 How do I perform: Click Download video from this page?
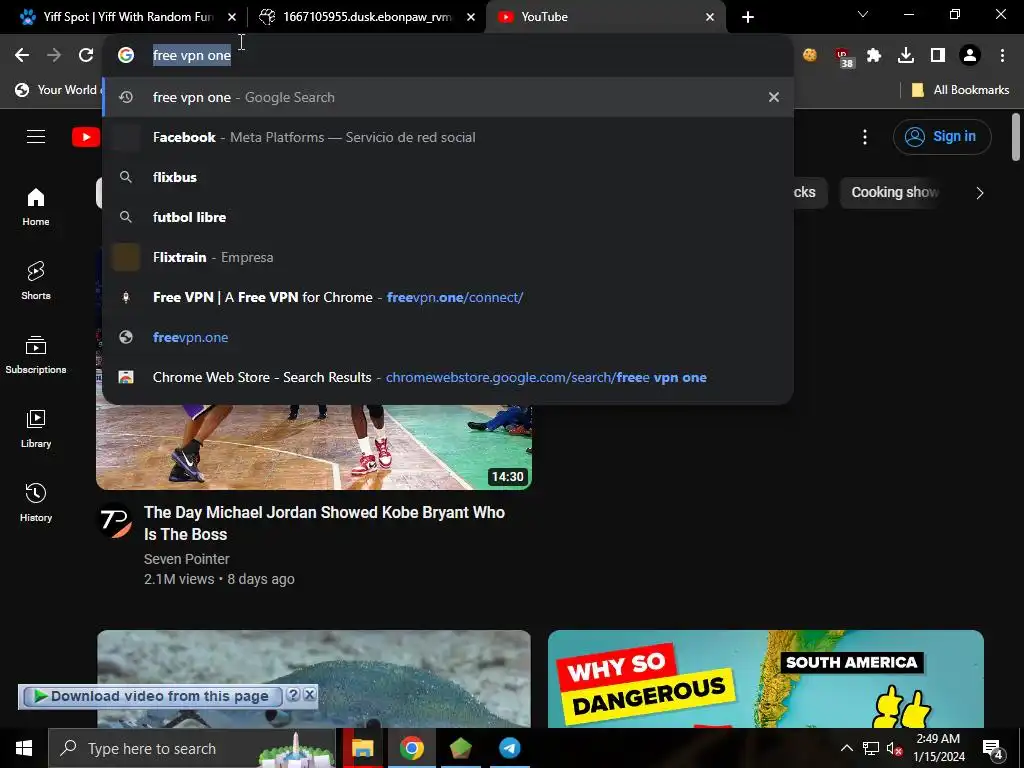tap(152, 696)
